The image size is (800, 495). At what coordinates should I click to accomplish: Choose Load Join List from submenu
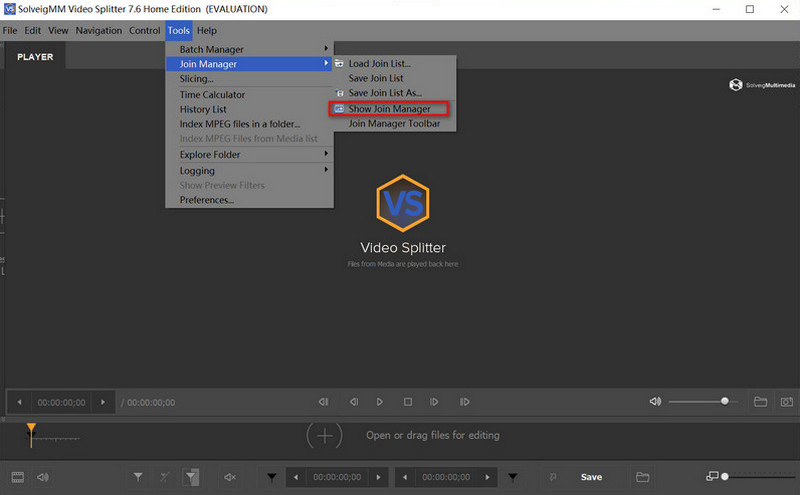pyautogui.click(x=379, y=64)
